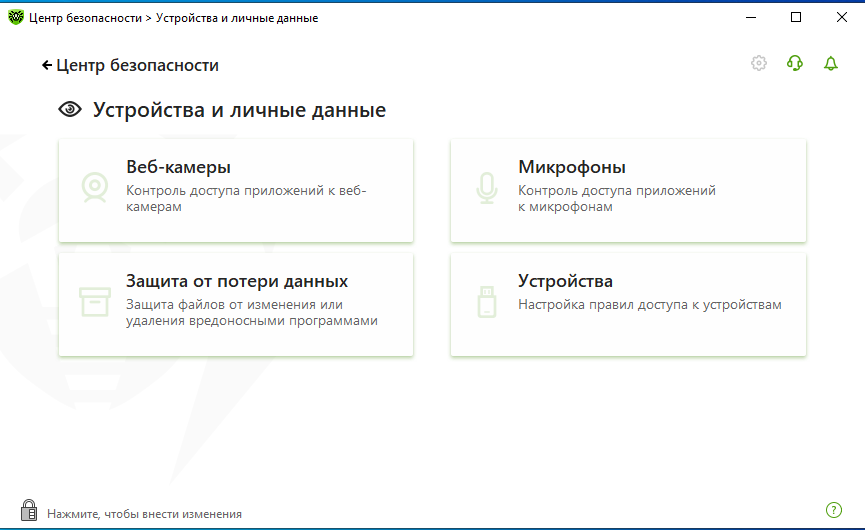Viewport: 865px width, 530px height.
Task: Maximize the window
Action: click(x=795, y=17)
